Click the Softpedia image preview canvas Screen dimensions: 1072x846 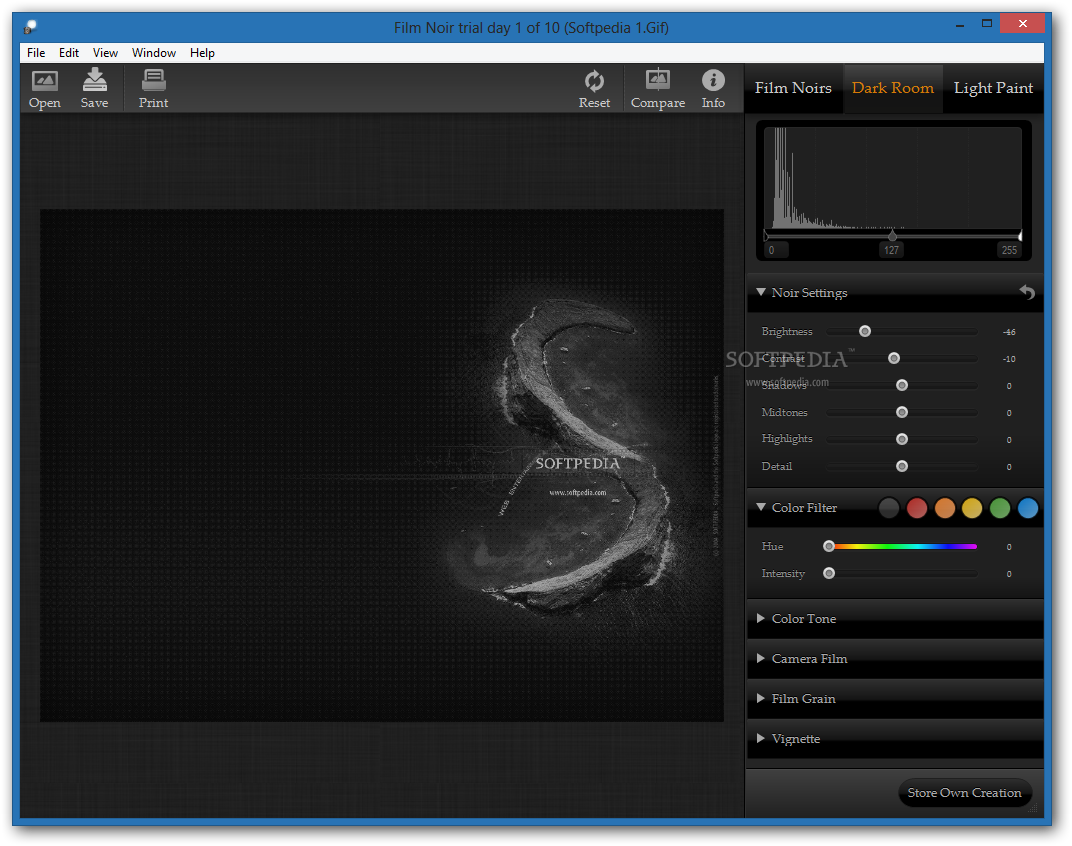pyautogui.click(x=381, y=465)
